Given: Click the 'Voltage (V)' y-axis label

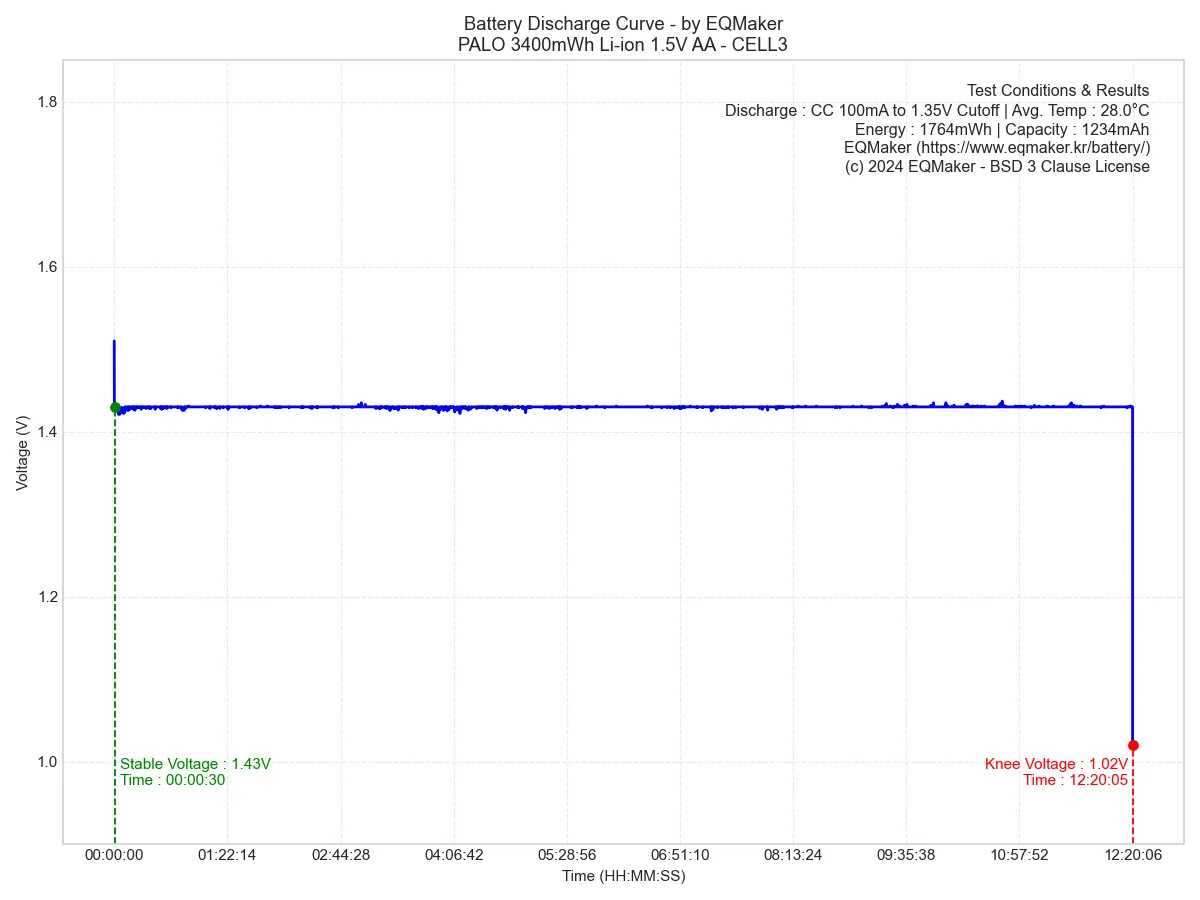Looking at the screenshot, I should click(23, 452).
